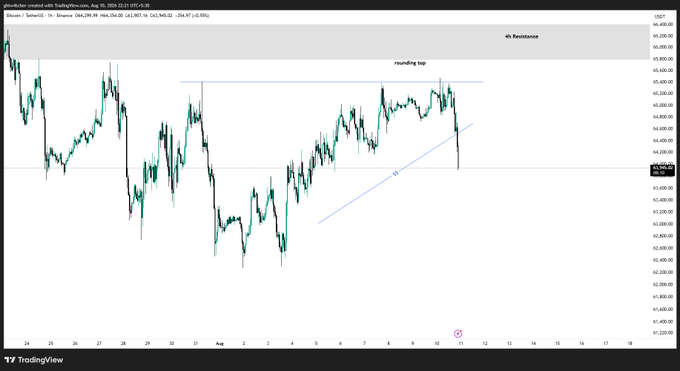Click date 27 on the time axis
The width and height of the screenshot is (680, 371).
tap(99, 343)
